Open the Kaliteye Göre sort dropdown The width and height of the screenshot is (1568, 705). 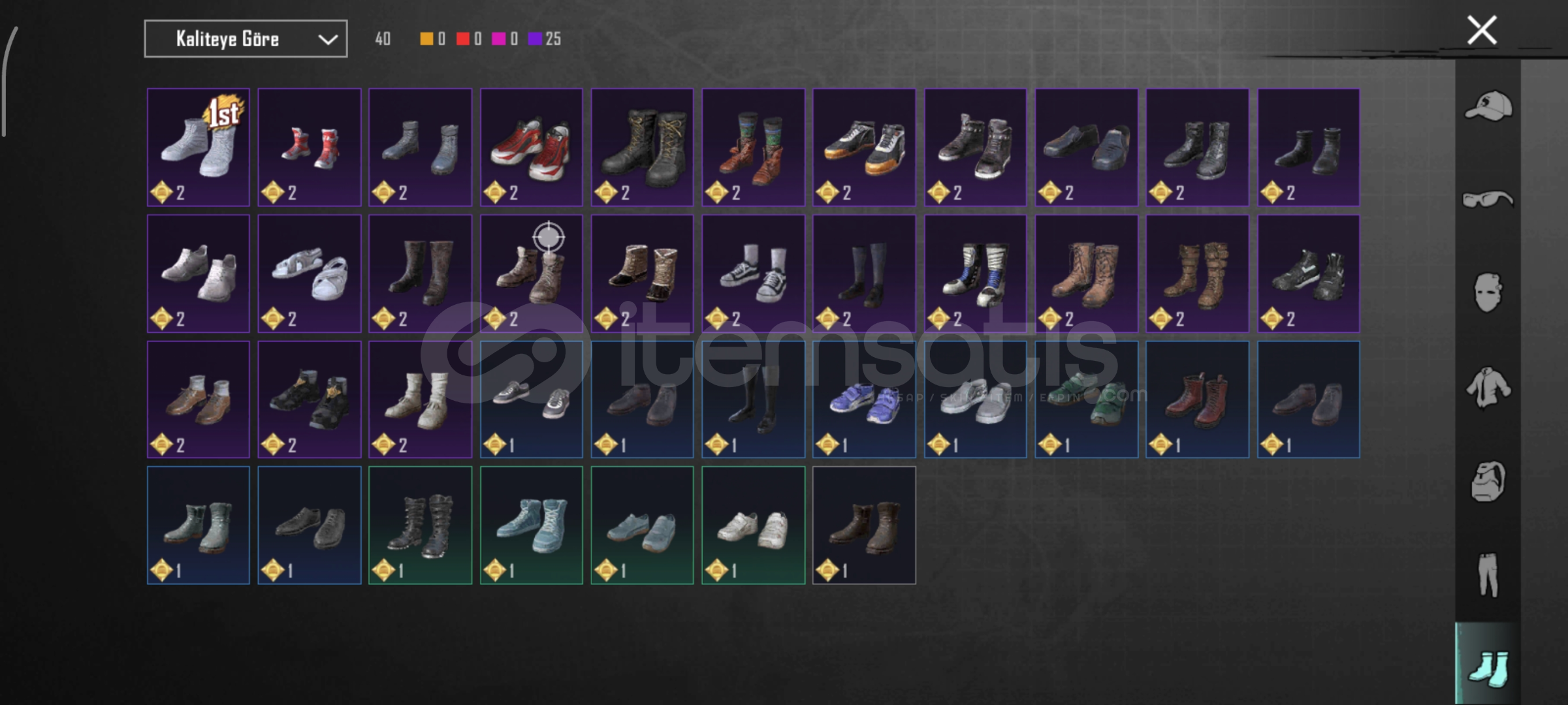246,39
